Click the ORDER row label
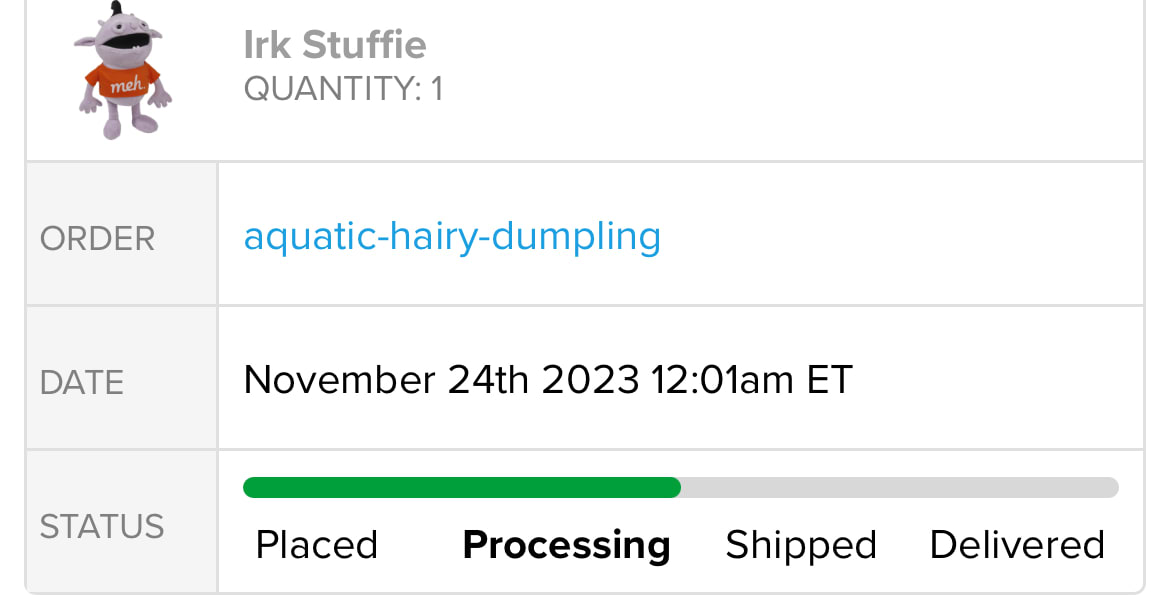This screenshot has width=1170, height=599. click(x=97, y=239)
